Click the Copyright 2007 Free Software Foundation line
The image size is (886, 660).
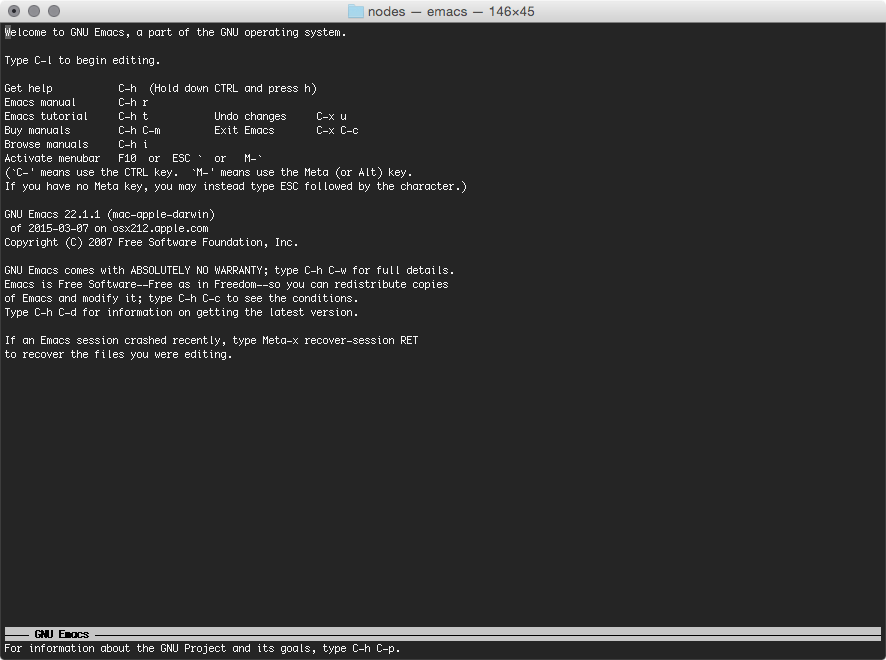coord(151,242)
